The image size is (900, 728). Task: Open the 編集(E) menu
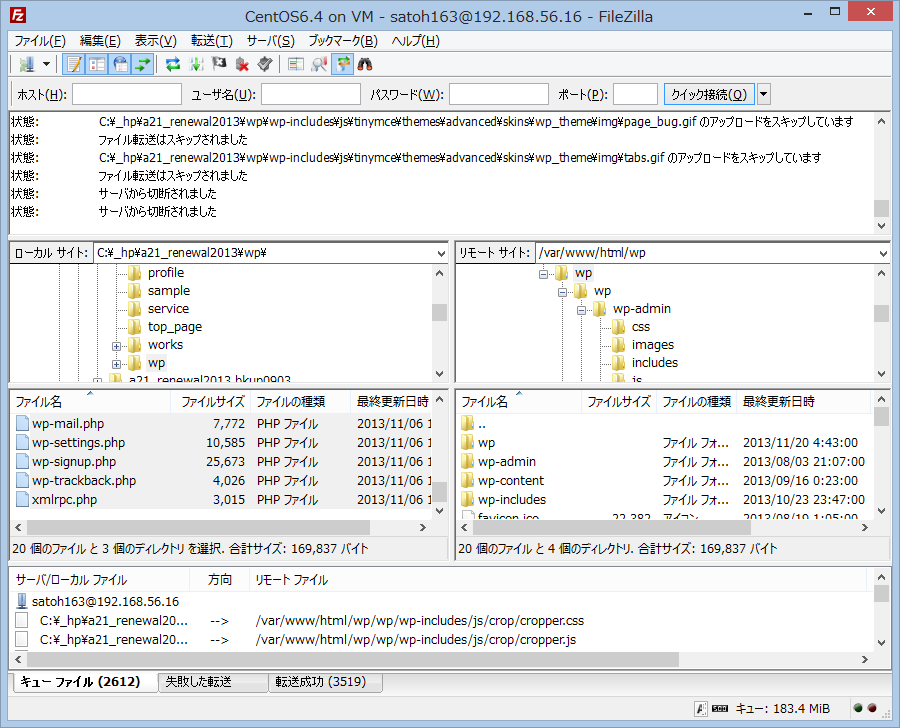(x=100, y=41)
